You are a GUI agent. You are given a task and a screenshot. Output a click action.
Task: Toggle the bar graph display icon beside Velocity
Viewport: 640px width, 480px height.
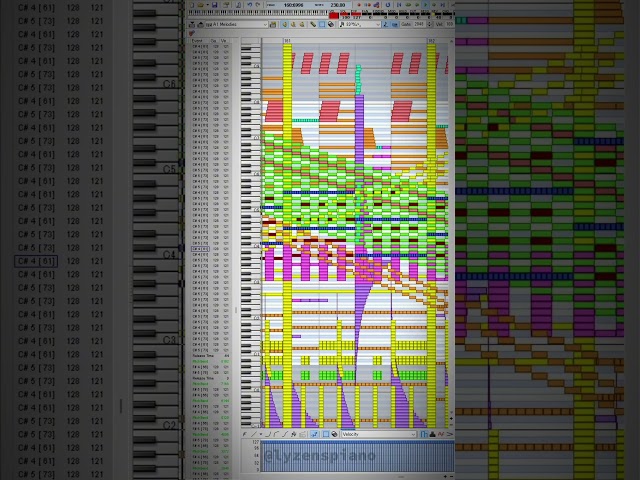click(424, 434)
